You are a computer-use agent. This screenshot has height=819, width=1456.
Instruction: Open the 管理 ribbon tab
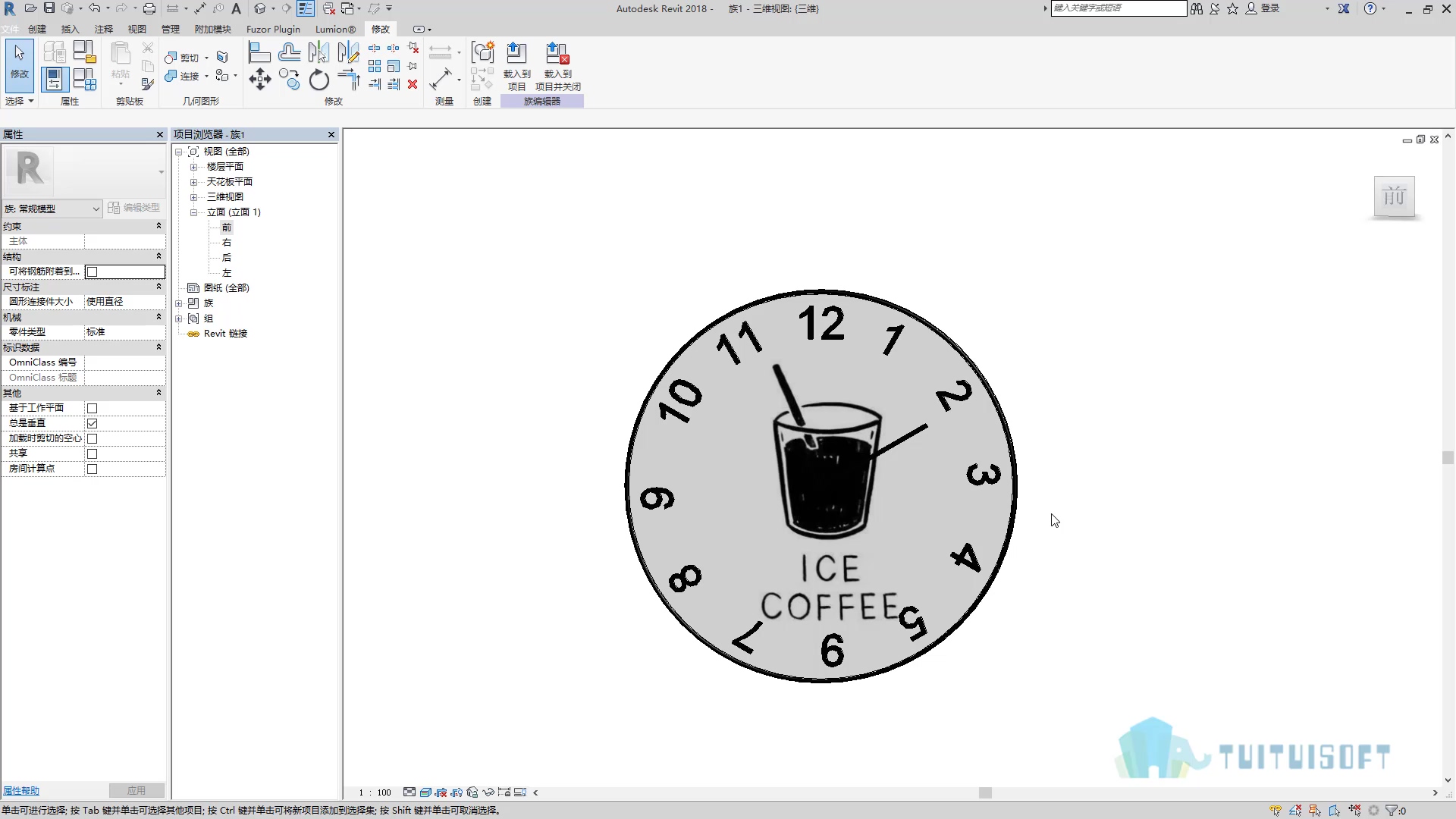tap(170, 29)
